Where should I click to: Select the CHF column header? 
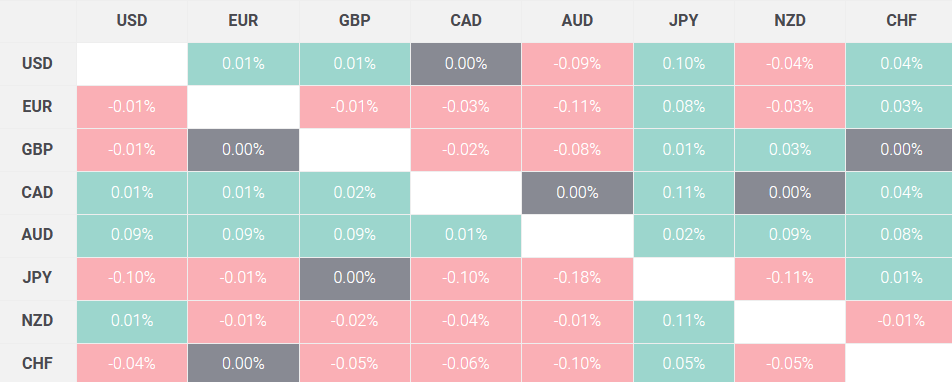tap(901, 21)
